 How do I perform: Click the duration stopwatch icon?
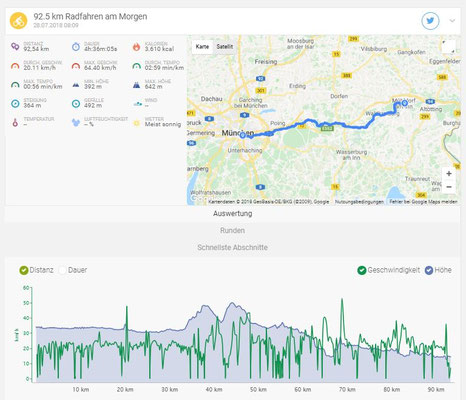[x=76, y=47]
